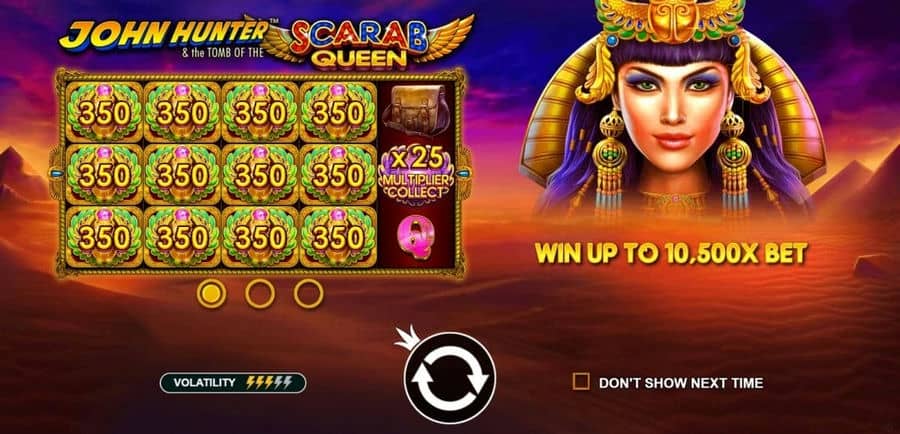Image resolution: width=900 pixels, height=434 pixels.
Task: Click the top-row fourth 350 scarab
Action: pos(338,112)
